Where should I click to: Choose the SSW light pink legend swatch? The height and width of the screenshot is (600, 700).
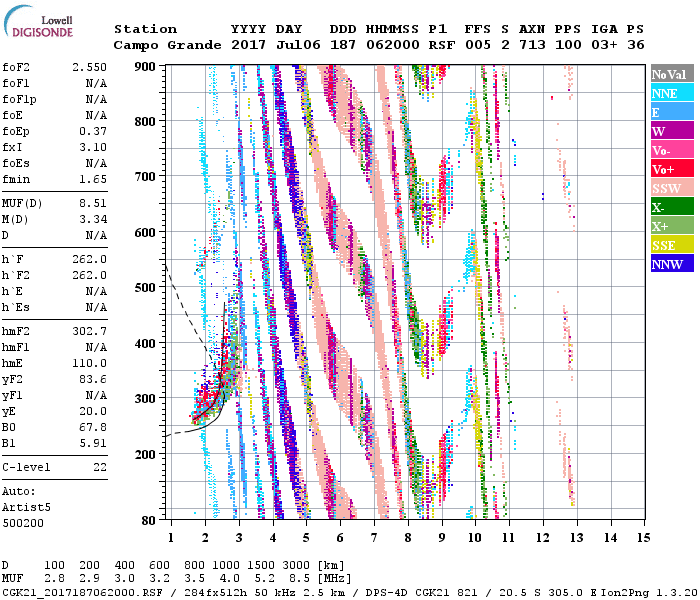[670, 188]
